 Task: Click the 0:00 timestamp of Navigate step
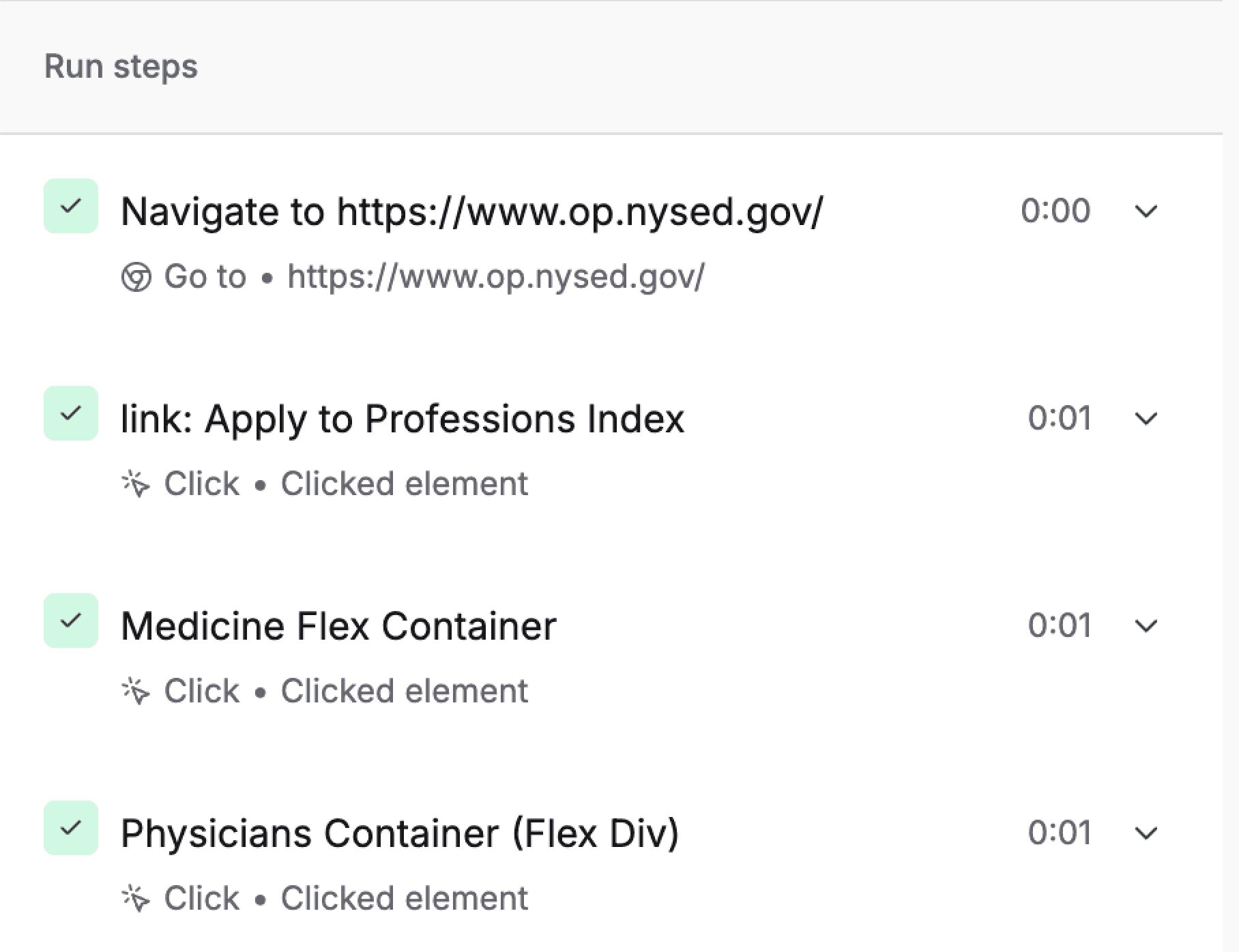[1055, 211]
